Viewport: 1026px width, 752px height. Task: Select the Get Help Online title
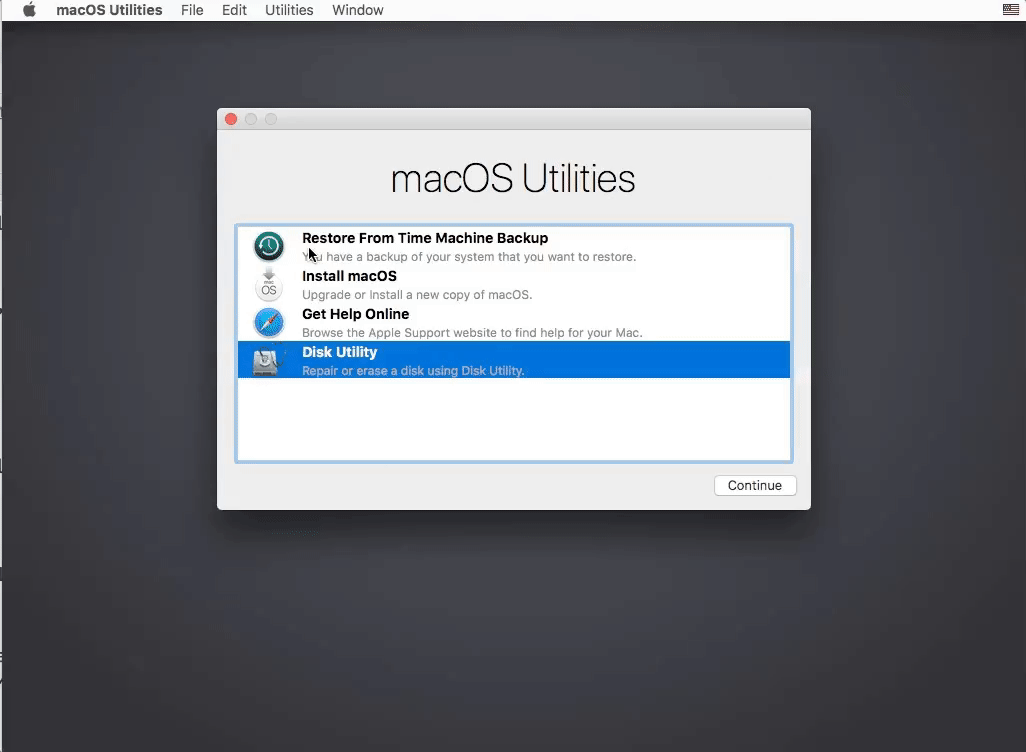click(355, 314)
